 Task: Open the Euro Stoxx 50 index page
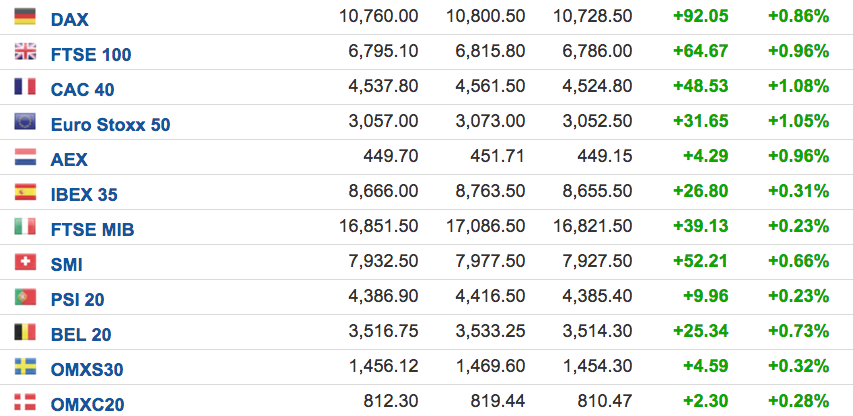[110, 125]
